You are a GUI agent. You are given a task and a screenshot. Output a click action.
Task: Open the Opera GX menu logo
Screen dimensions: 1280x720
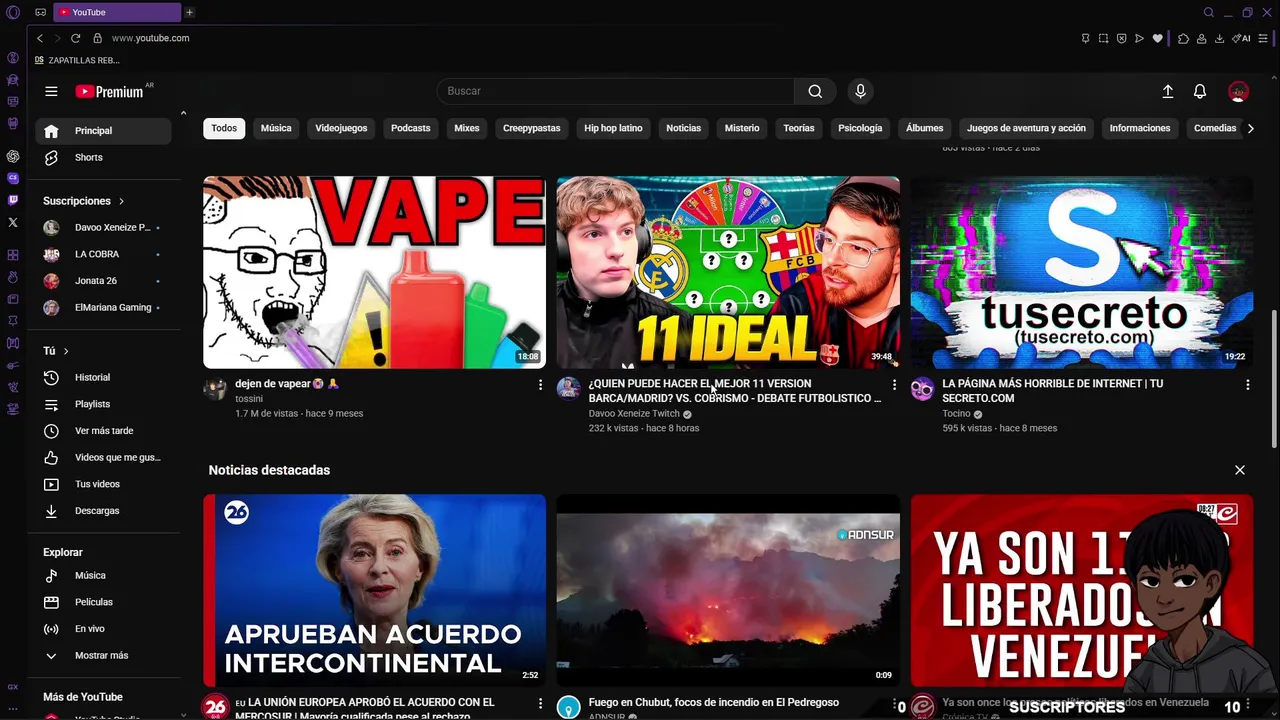click(x=13, y=12)
